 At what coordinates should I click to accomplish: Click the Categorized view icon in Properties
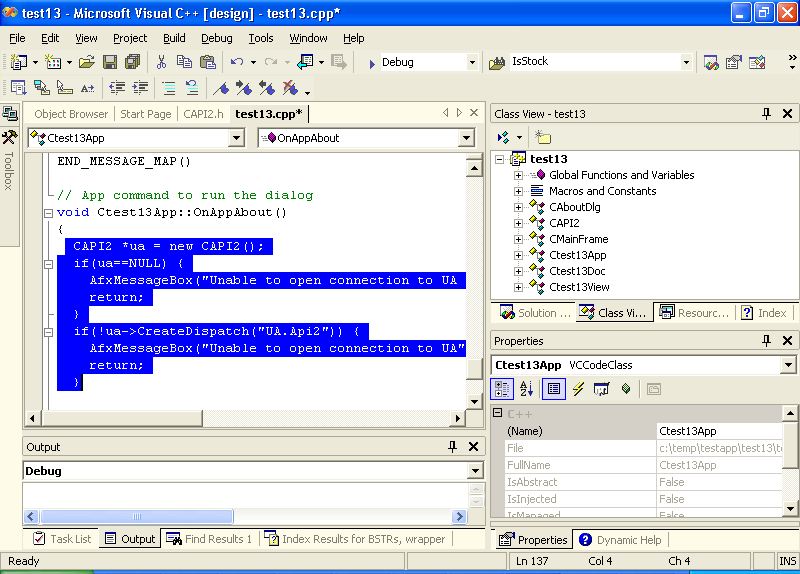pos(502,389)
